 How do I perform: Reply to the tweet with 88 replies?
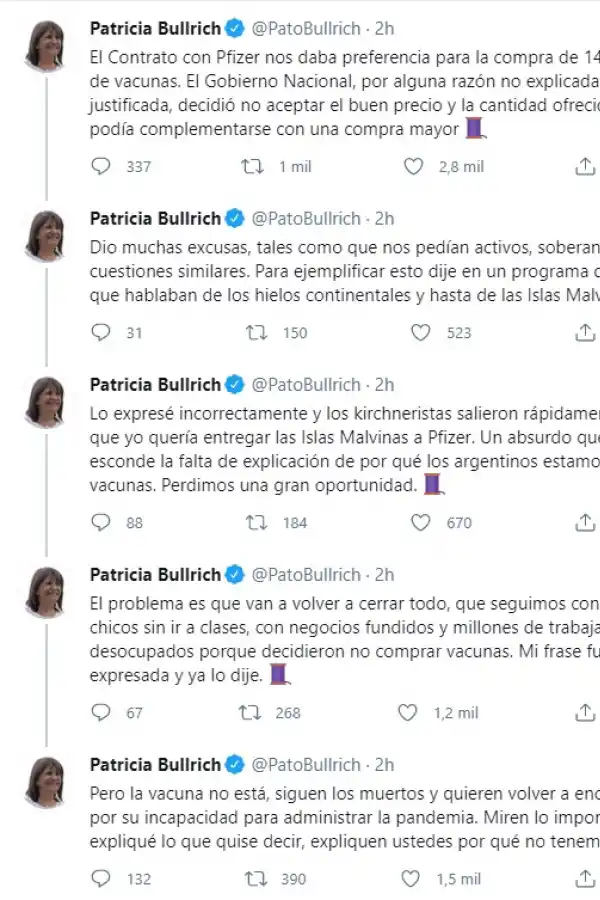pos(100,521)
